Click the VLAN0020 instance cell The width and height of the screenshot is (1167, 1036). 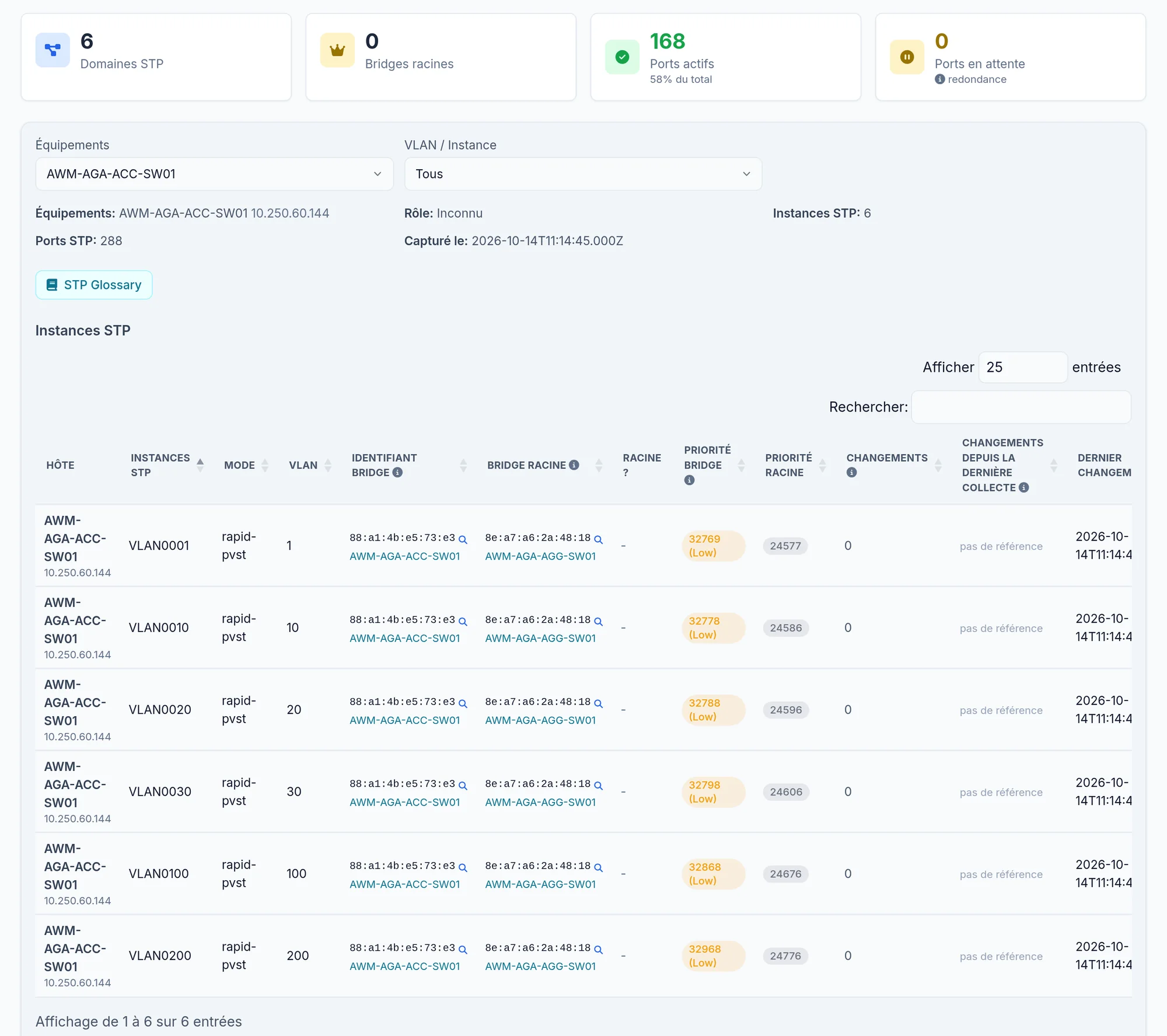click(x=160, y=710)
